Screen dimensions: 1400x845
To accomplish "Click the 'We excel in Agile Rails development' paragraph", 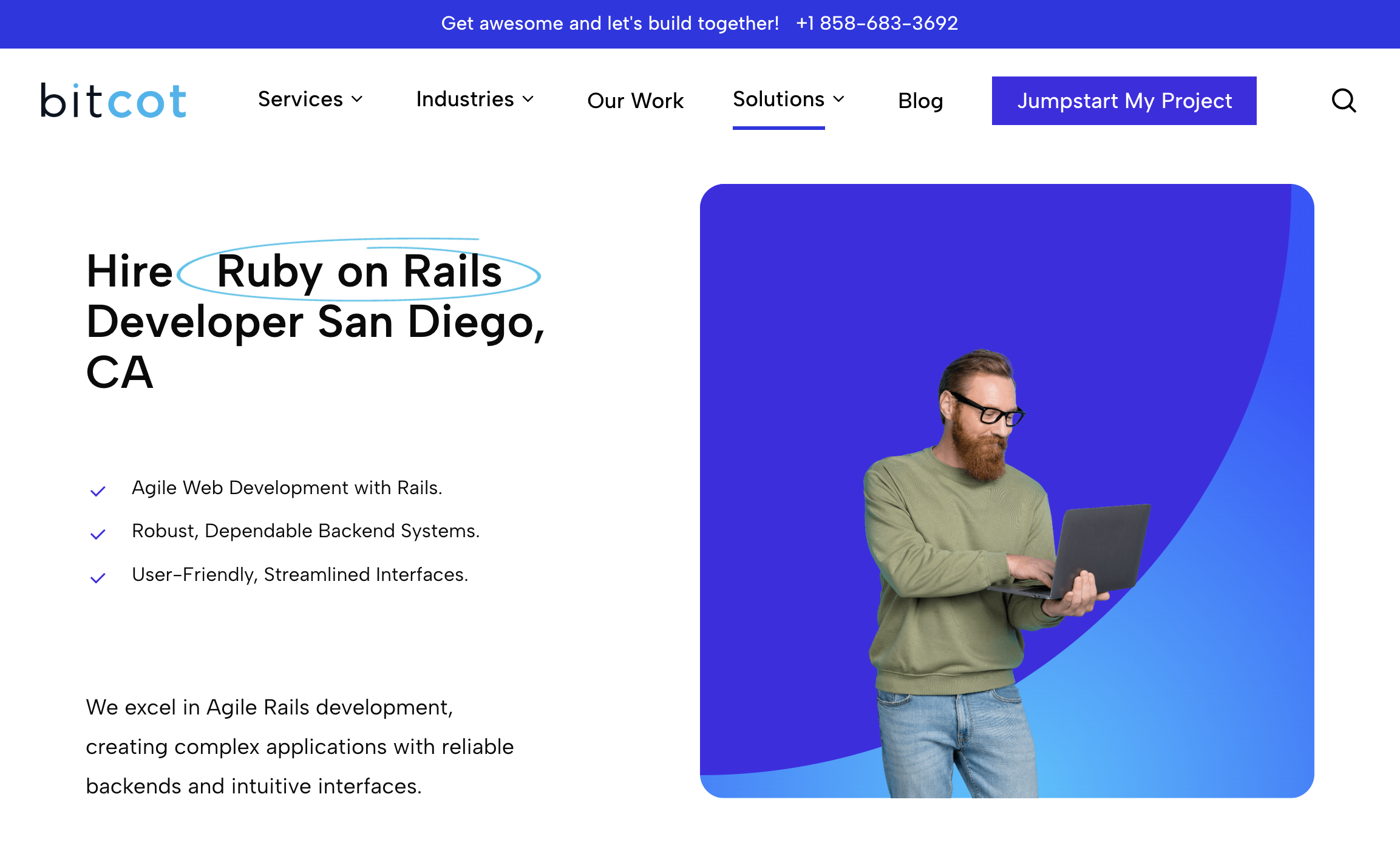I will [x=300, y=747].
